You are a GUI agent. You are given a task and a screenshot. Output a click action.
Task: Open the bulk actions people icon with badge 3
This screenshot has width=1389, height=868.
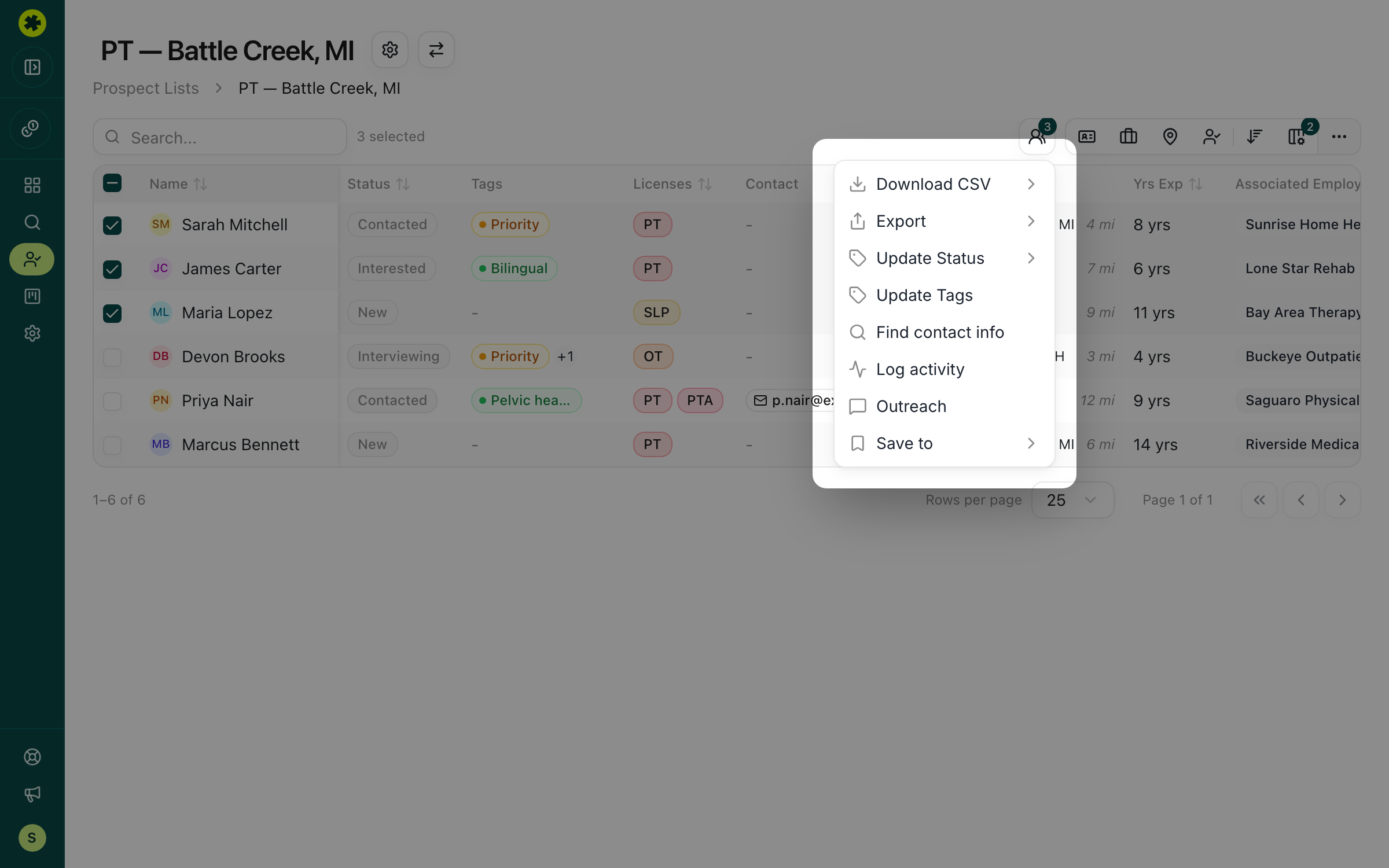[1037, 137]
